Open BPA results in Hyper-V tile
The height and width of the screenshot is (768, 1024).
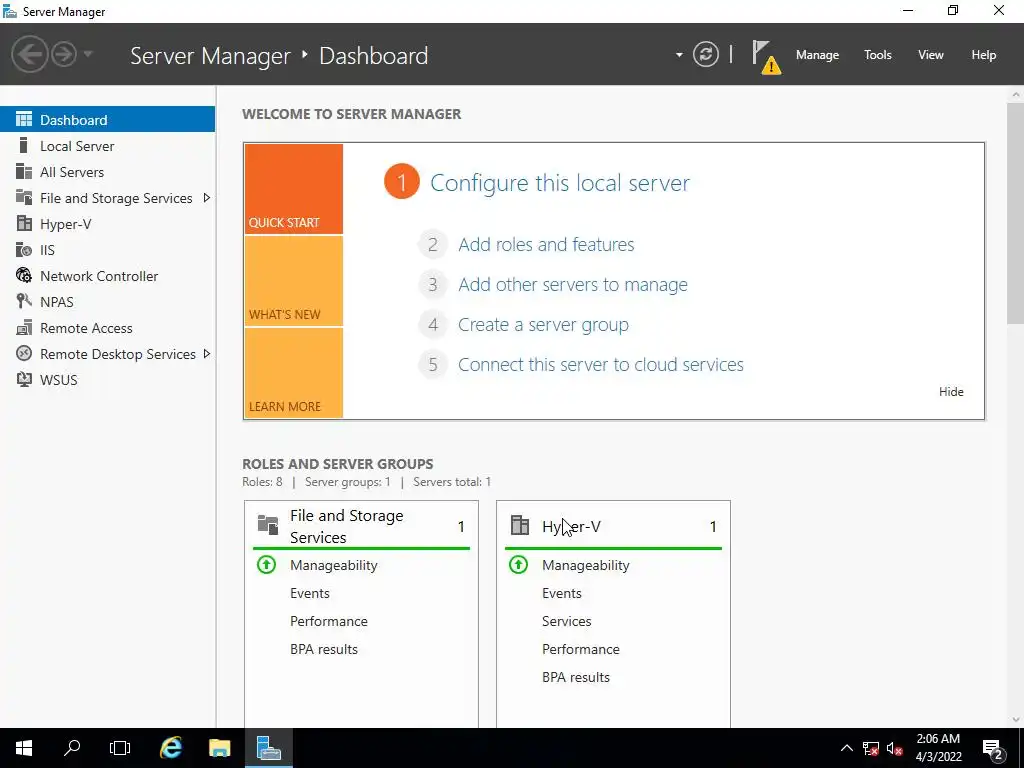click(575, 677)
